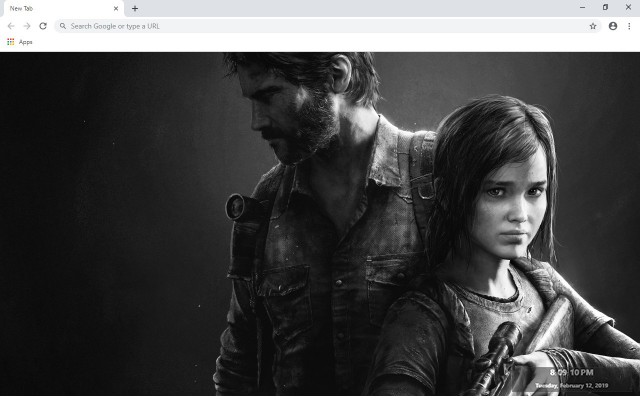
Task: Focus the Search Google or type a URL box
Action: coord(328,26)
